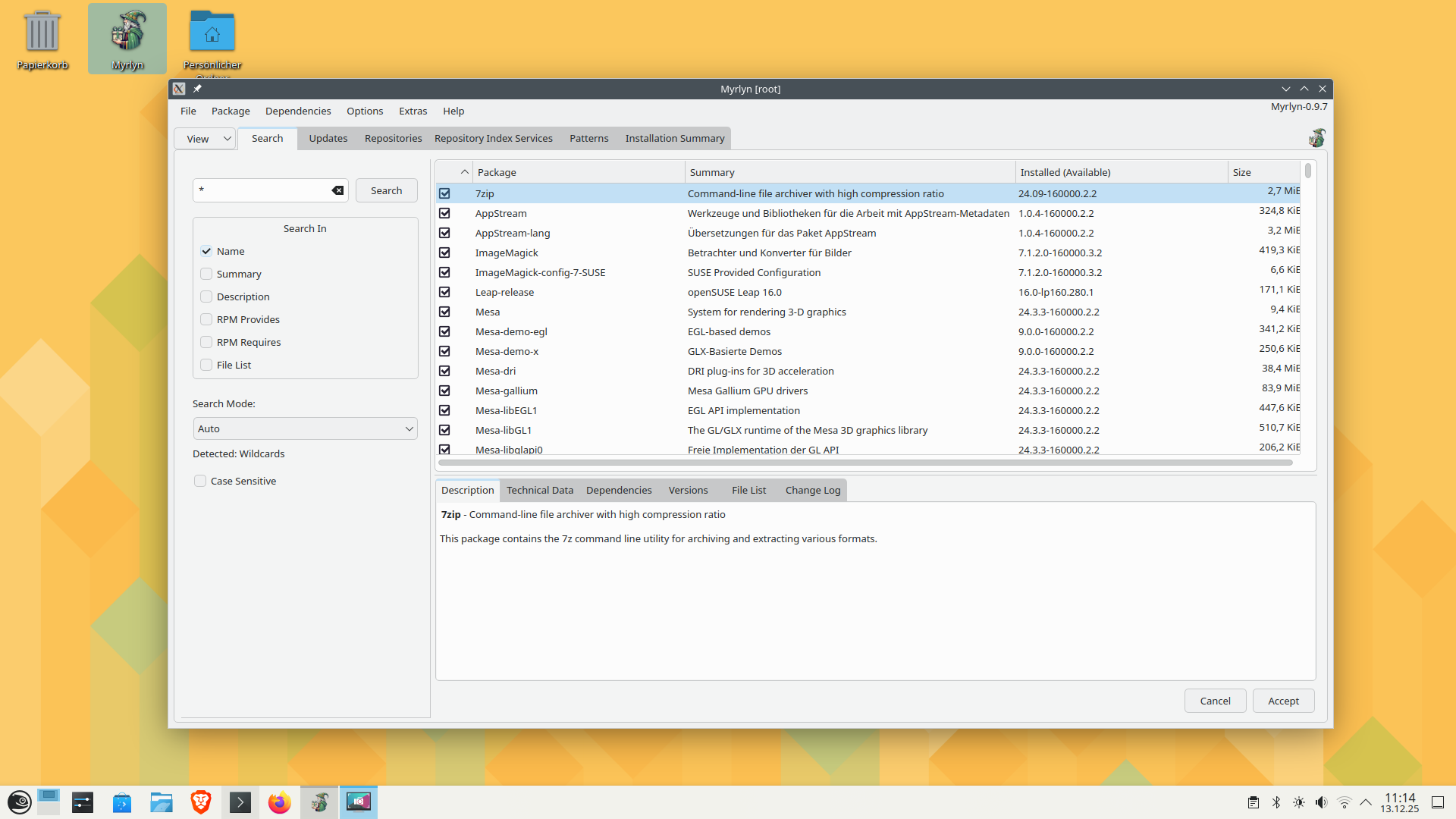Image resolution: width=1456 pixels, height=819 pixels.
Task: Click the clear-text icon in search field
Action: pos(337,190)
